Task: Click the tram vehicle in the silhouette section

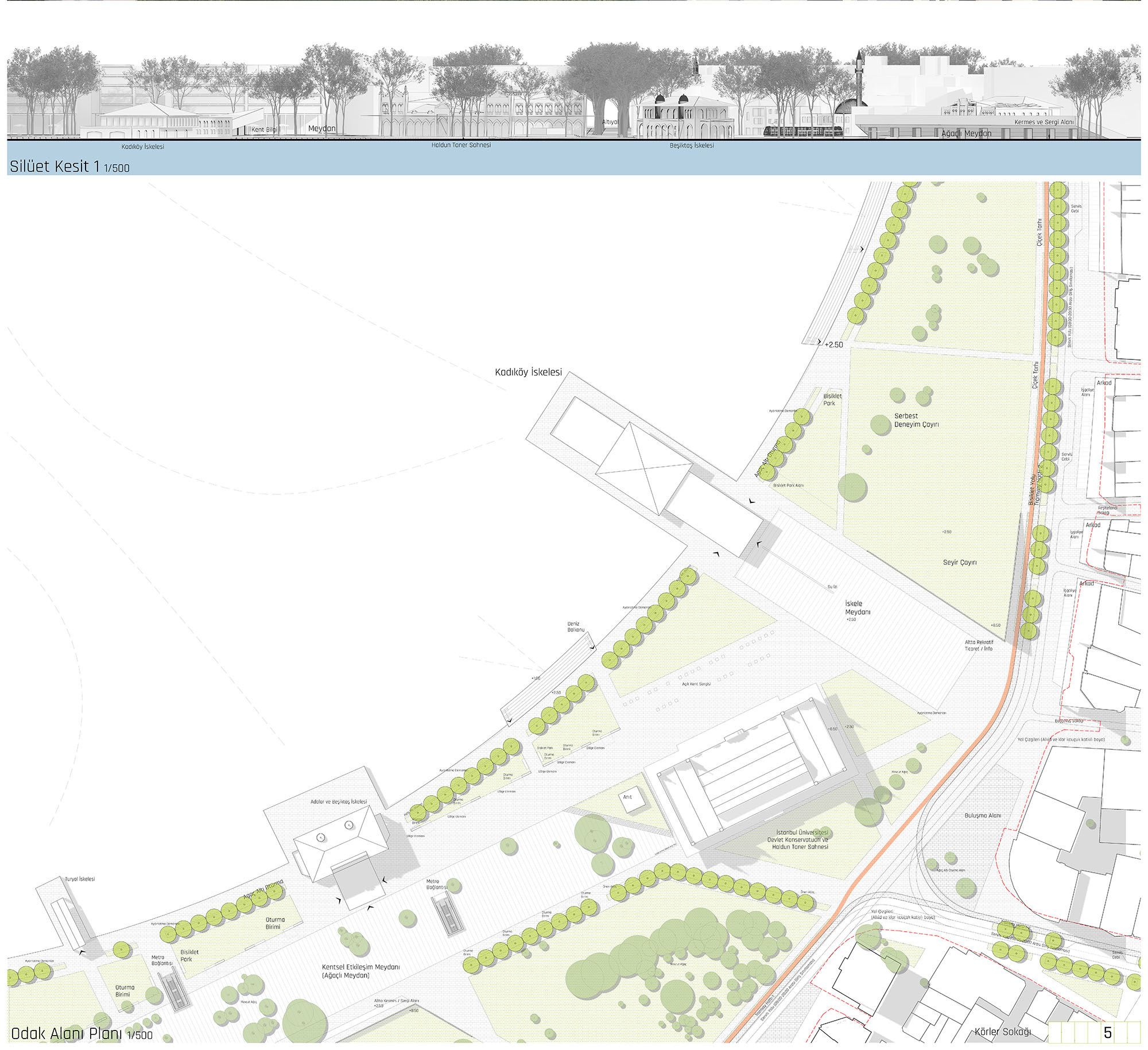Action: (803, 131)
